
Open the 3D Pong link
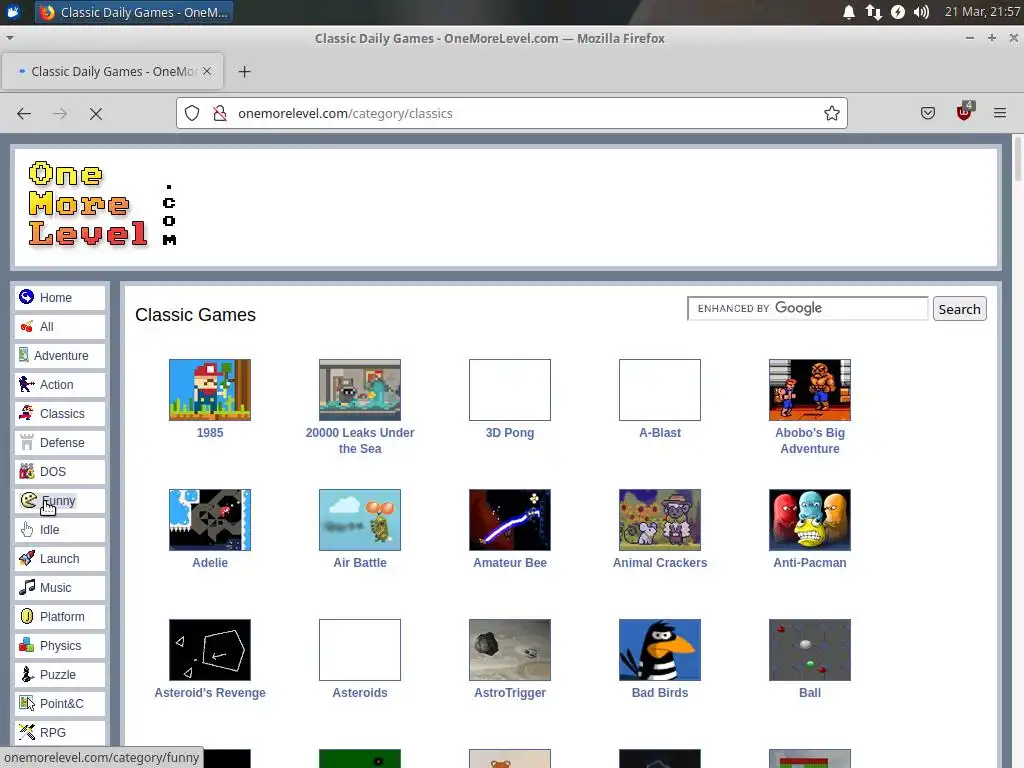click(x=510, y=432)
